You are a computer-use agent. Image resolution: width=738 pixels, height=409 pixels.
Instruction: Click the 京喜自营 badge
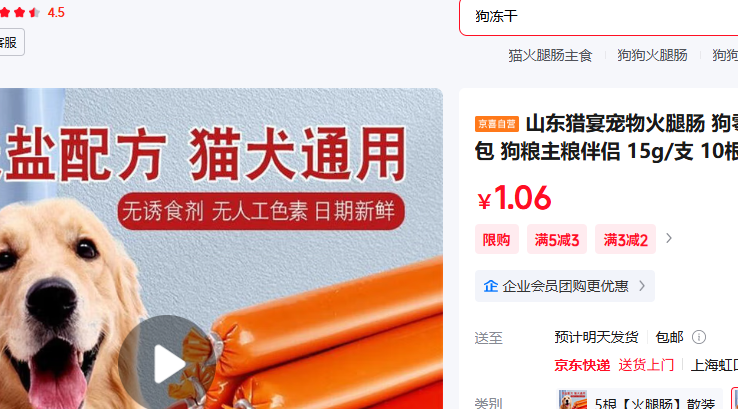[497, 124]
